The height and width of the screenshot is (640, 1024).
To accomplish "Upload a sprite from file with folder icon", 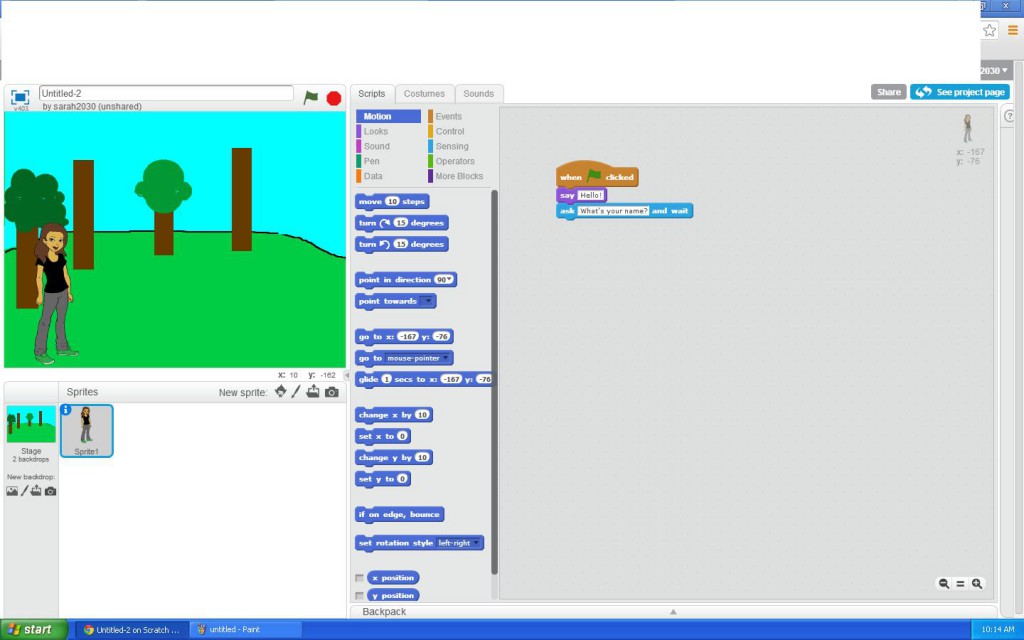I will (315, 392).
